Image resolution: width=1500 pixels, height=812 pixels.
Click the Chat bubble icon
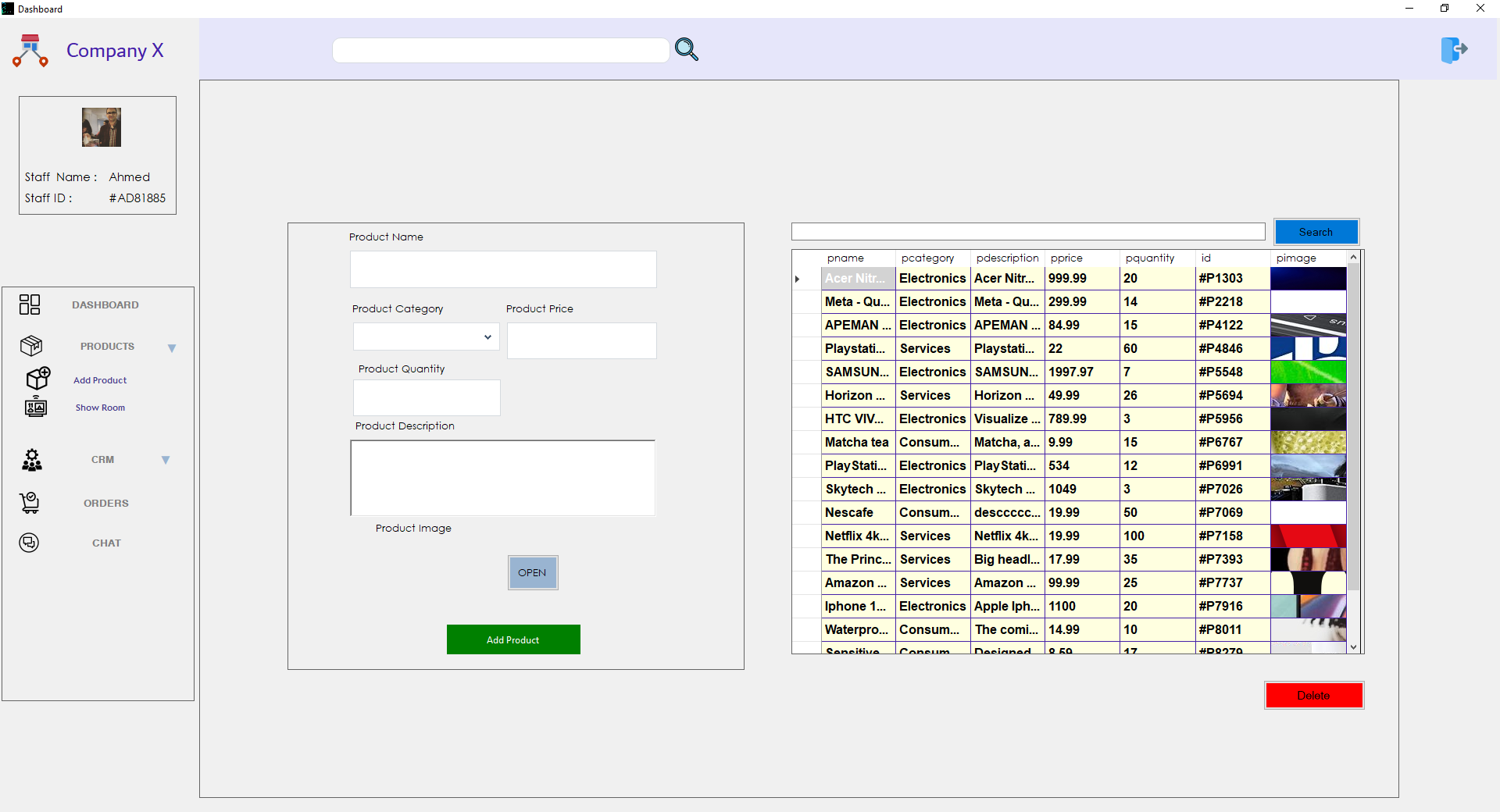tap(29, 543)
